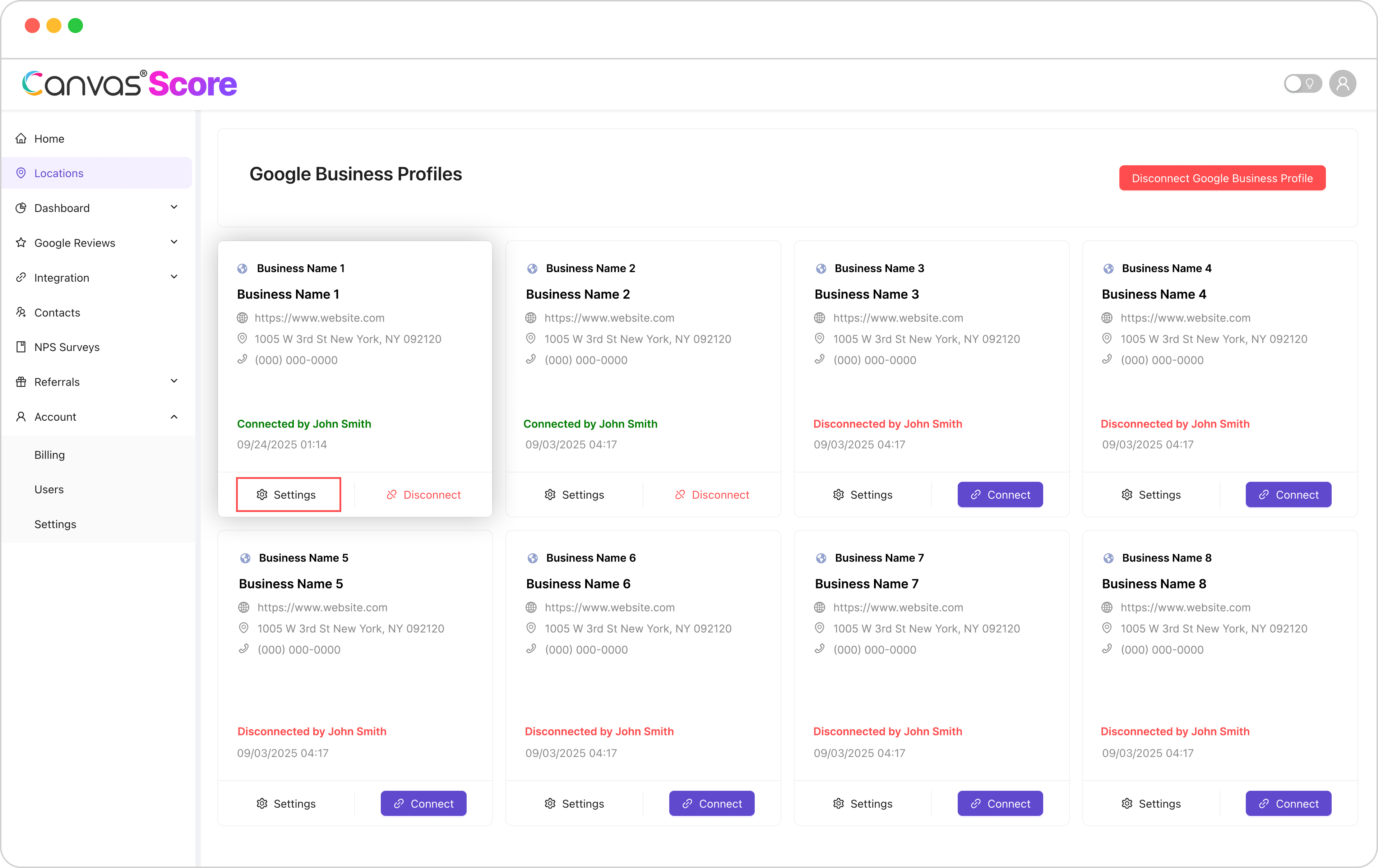
Task: Click the website globe icon for Business Name 2
Action: click(531, 318)
